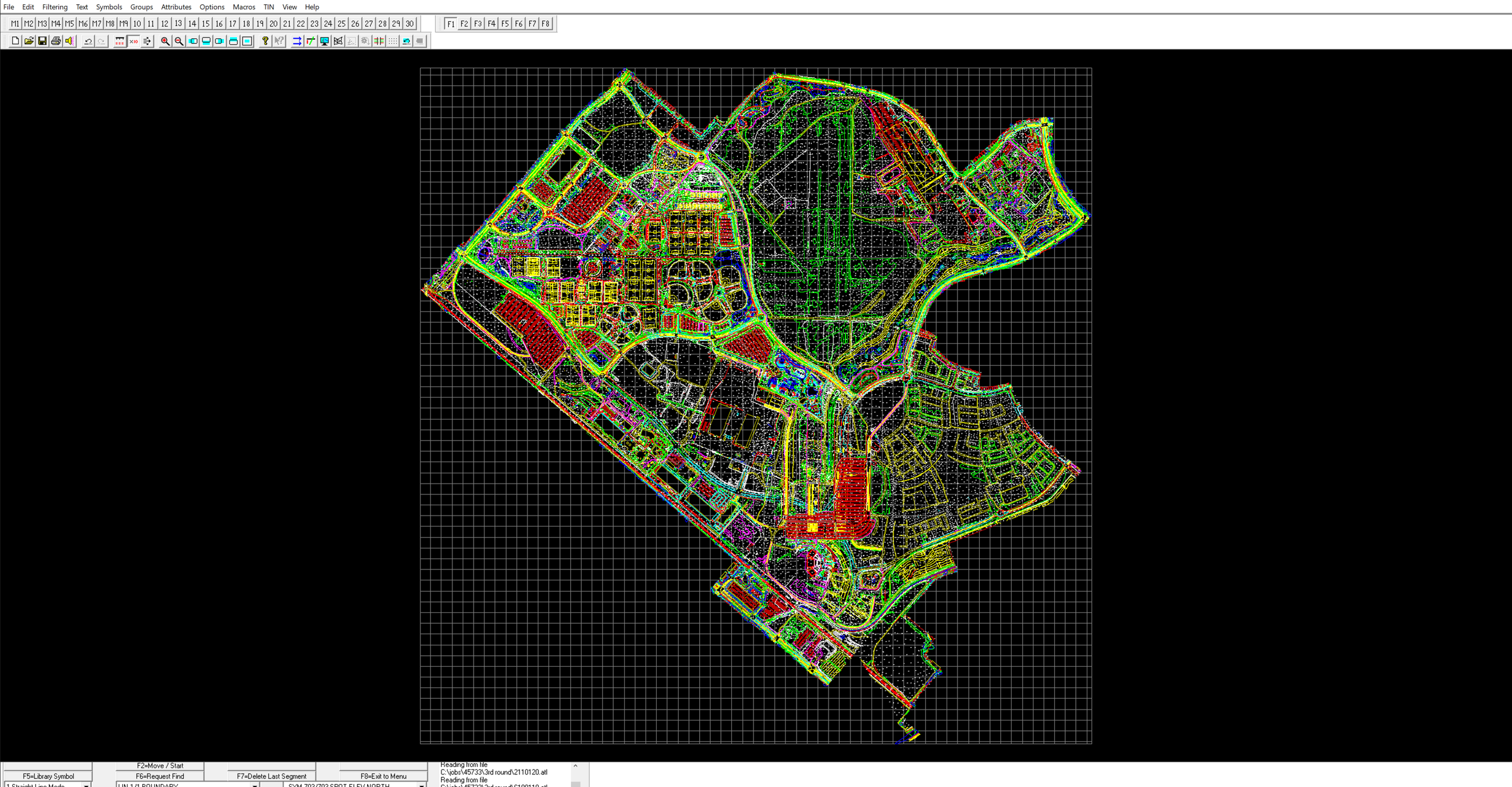Open the Options menu

212,7
